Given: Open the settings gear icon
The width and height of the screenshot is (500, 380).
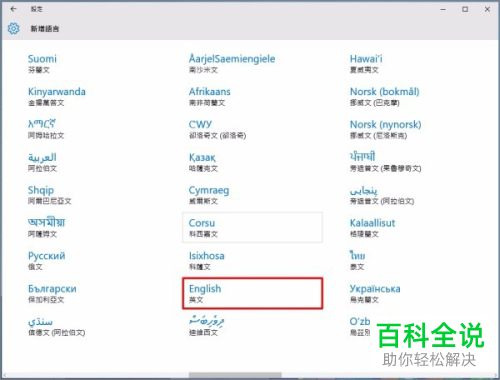Looking at the screenshot, I should pos(13,29).
